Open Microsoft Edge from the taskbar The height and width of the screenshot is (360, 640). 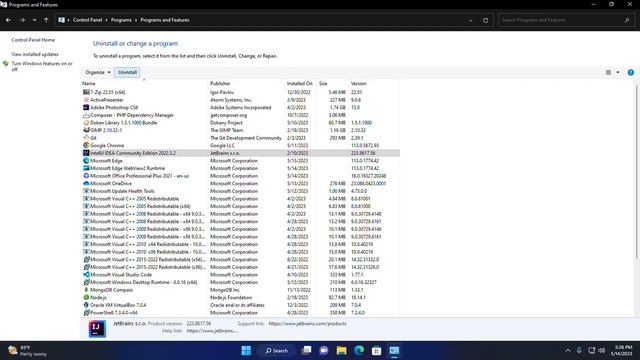click(x=359, y=351)
